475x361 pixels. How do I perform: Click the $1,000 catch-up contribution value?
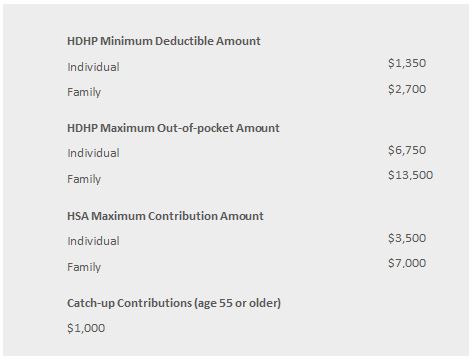86,328
